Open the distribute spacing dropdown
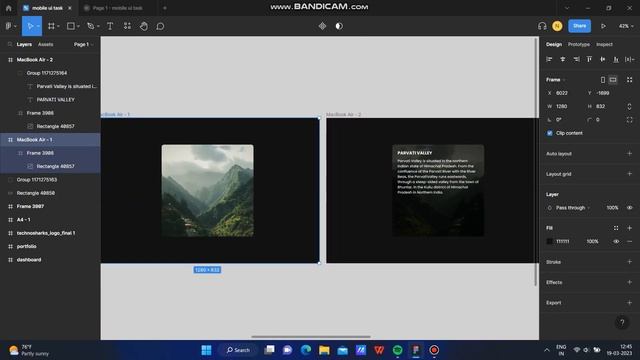Screen dimensions: 640x360 (x=630, y=60)
